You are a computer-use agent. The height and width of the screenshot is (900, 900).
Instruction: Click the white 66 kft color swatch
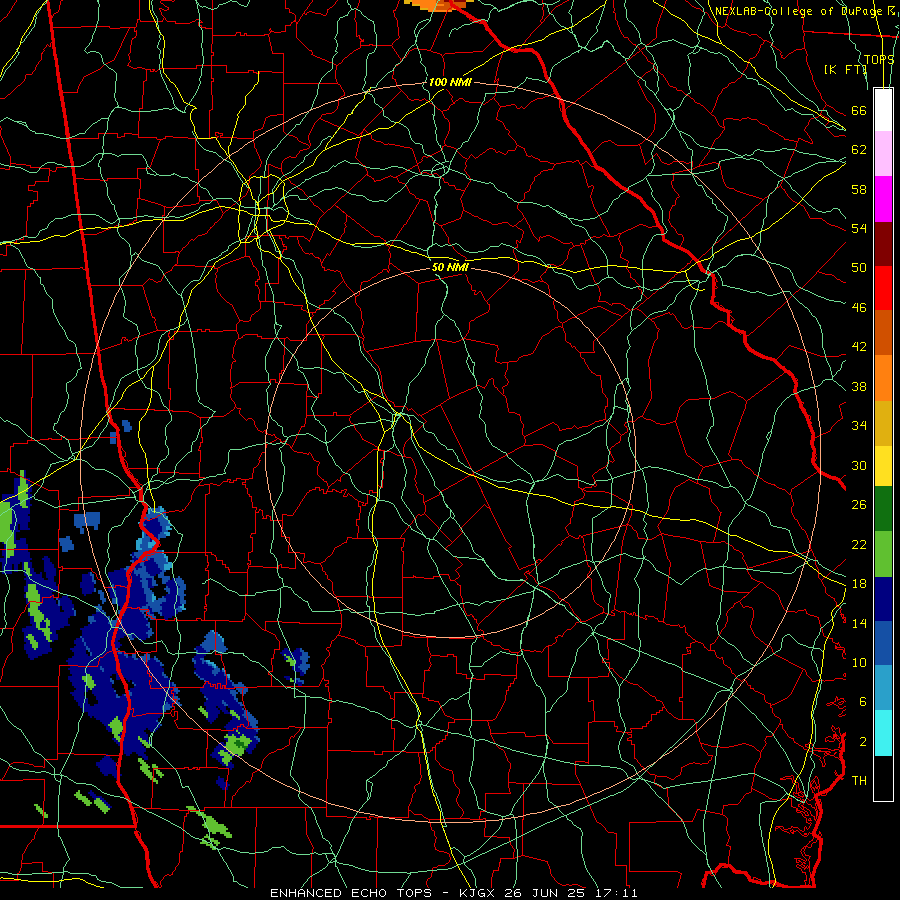883,110
